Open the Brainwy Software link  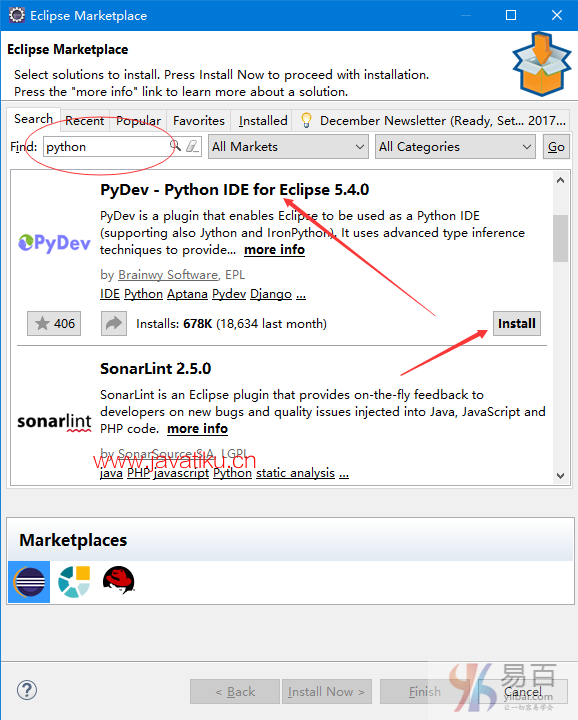click(x=168, y=275)
